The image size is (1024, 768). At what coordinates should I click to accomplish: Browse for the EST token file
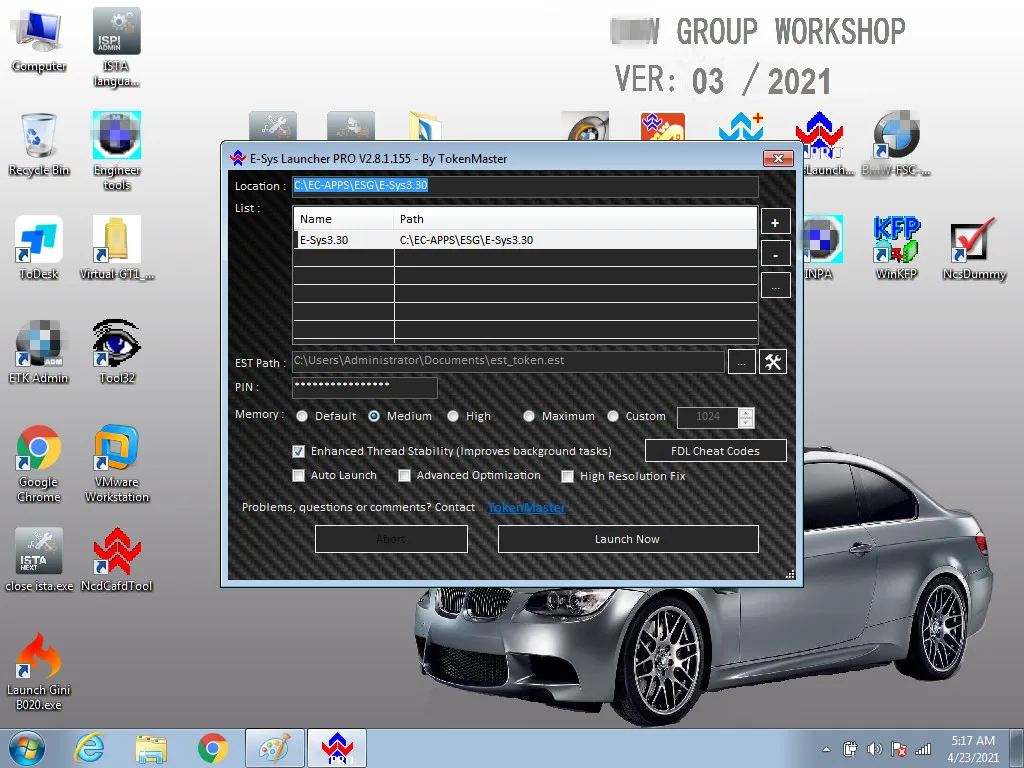pos(741,362)
